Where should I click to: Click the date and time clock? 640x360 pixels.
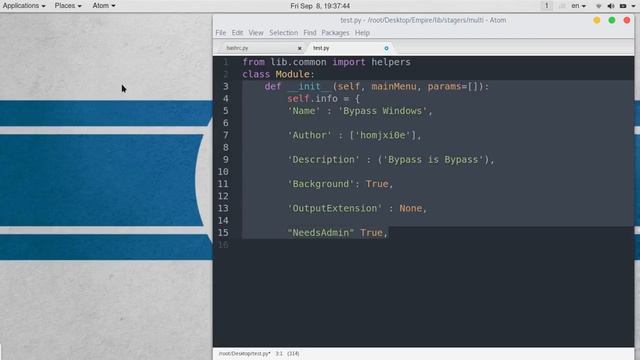point(320,6)
